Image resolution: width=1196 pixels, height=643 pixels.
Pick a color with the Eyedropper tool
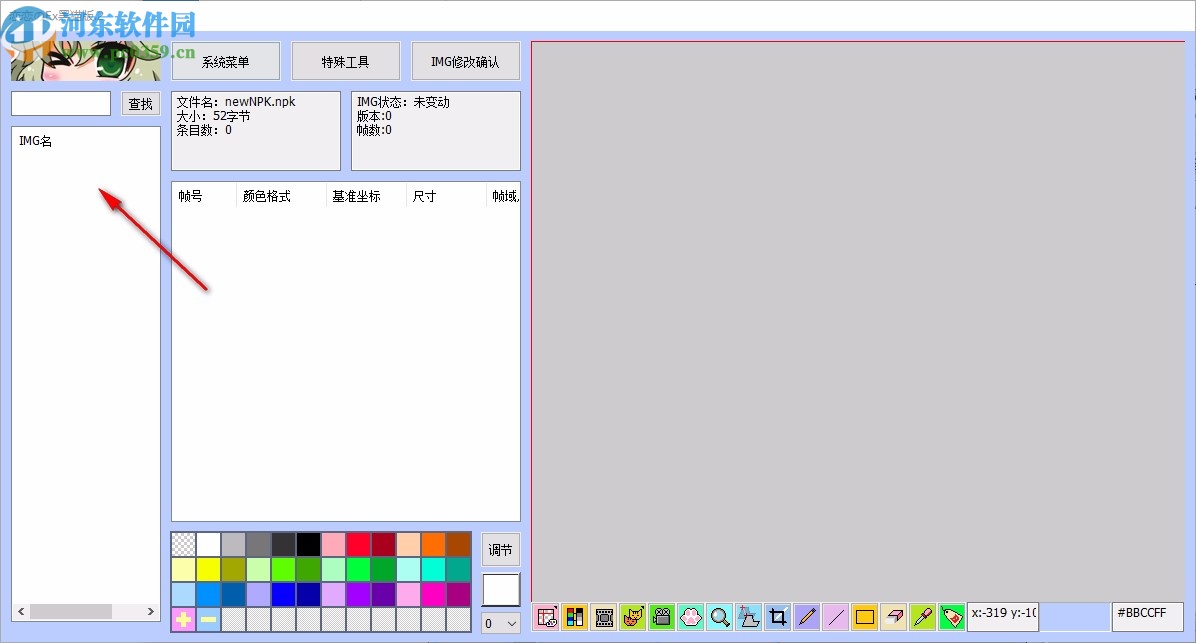[x=923, y=617]
